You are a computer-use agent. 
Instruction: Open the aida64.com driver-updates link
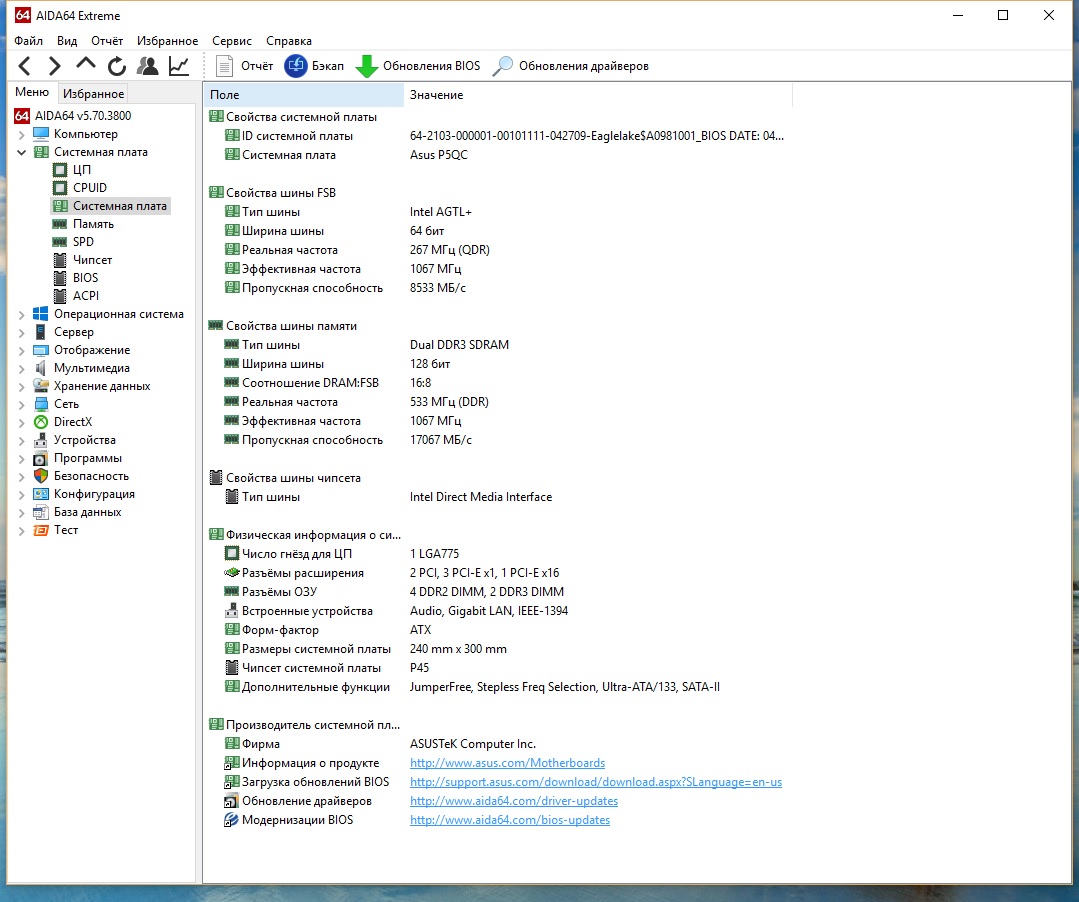pos(513,801)
